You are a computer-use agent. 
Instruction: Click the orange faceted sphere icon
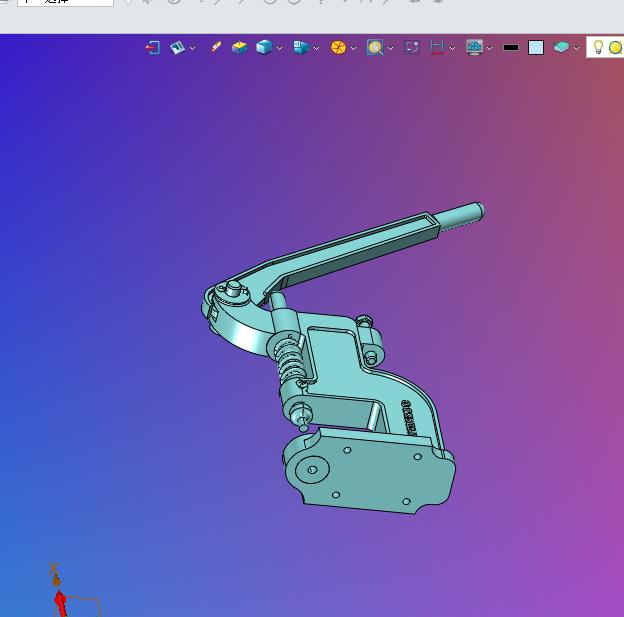pyautogui.click(x=338, y=48)
